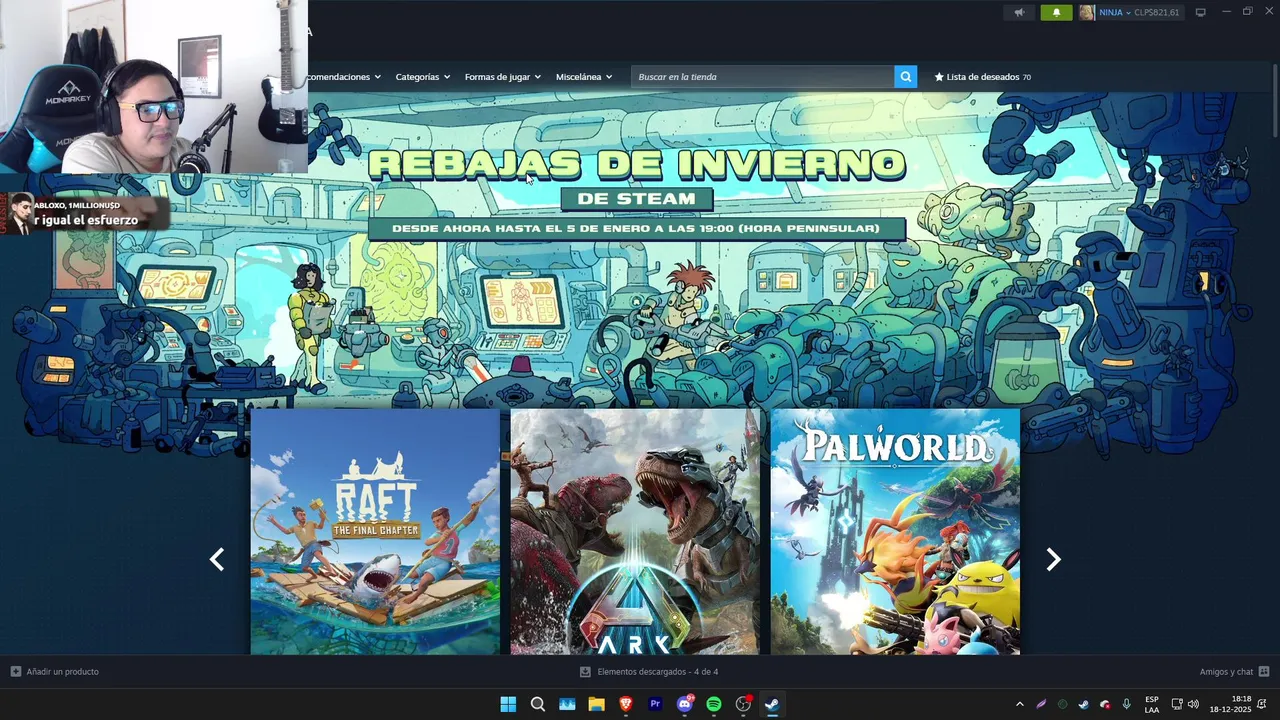Image resolution: width=1280 pixels, height=720 pixels.
Task: Open the Palworld game capsule
Action: coord(895,531)
